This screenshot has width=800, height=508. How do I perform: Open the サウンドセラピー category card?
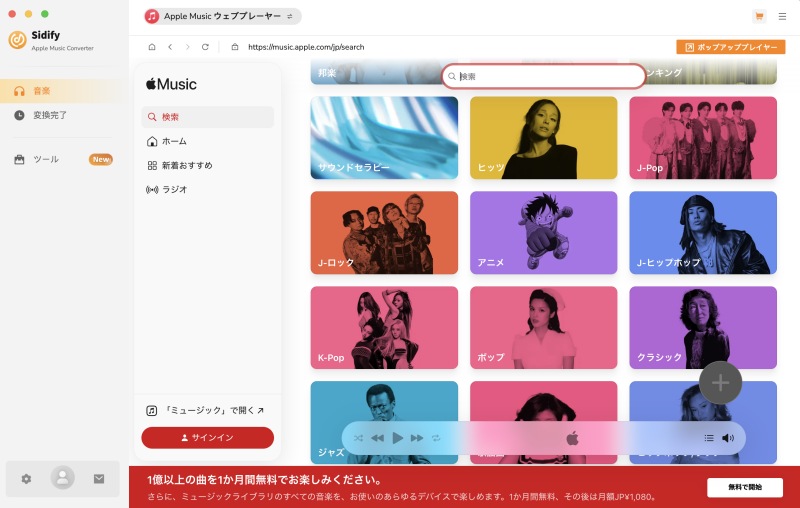384,138
